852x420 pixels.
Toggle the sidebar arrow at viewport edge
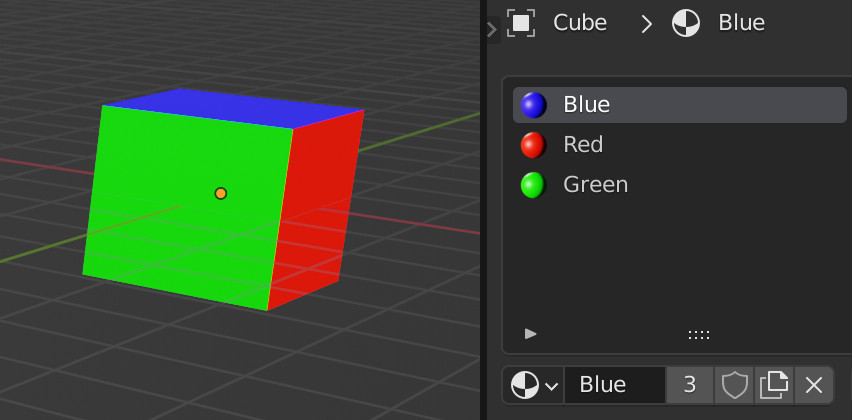tap(492, 29)
